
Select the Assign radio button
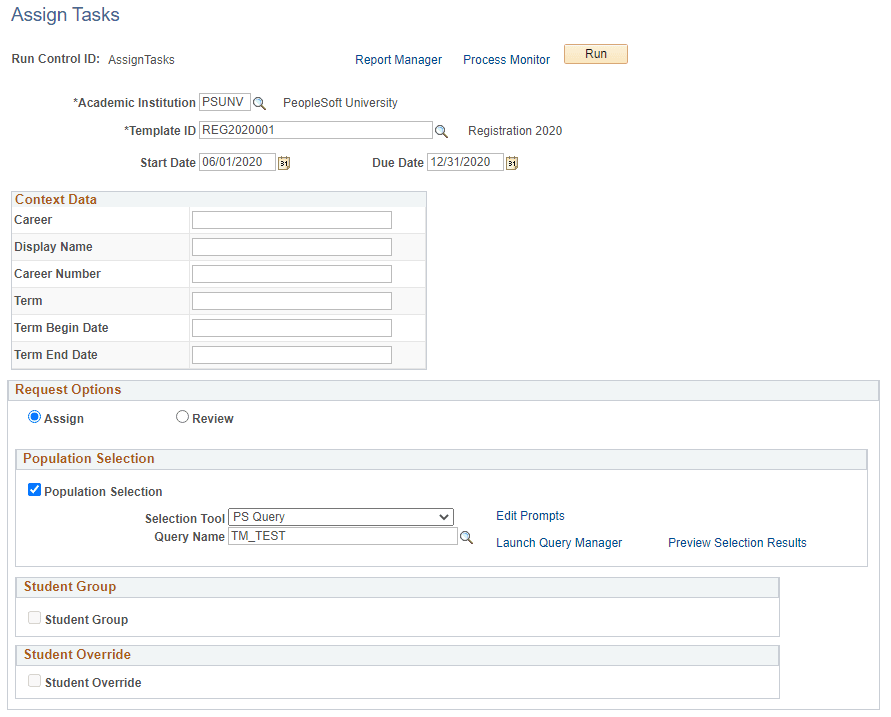(x=34, y=417)
